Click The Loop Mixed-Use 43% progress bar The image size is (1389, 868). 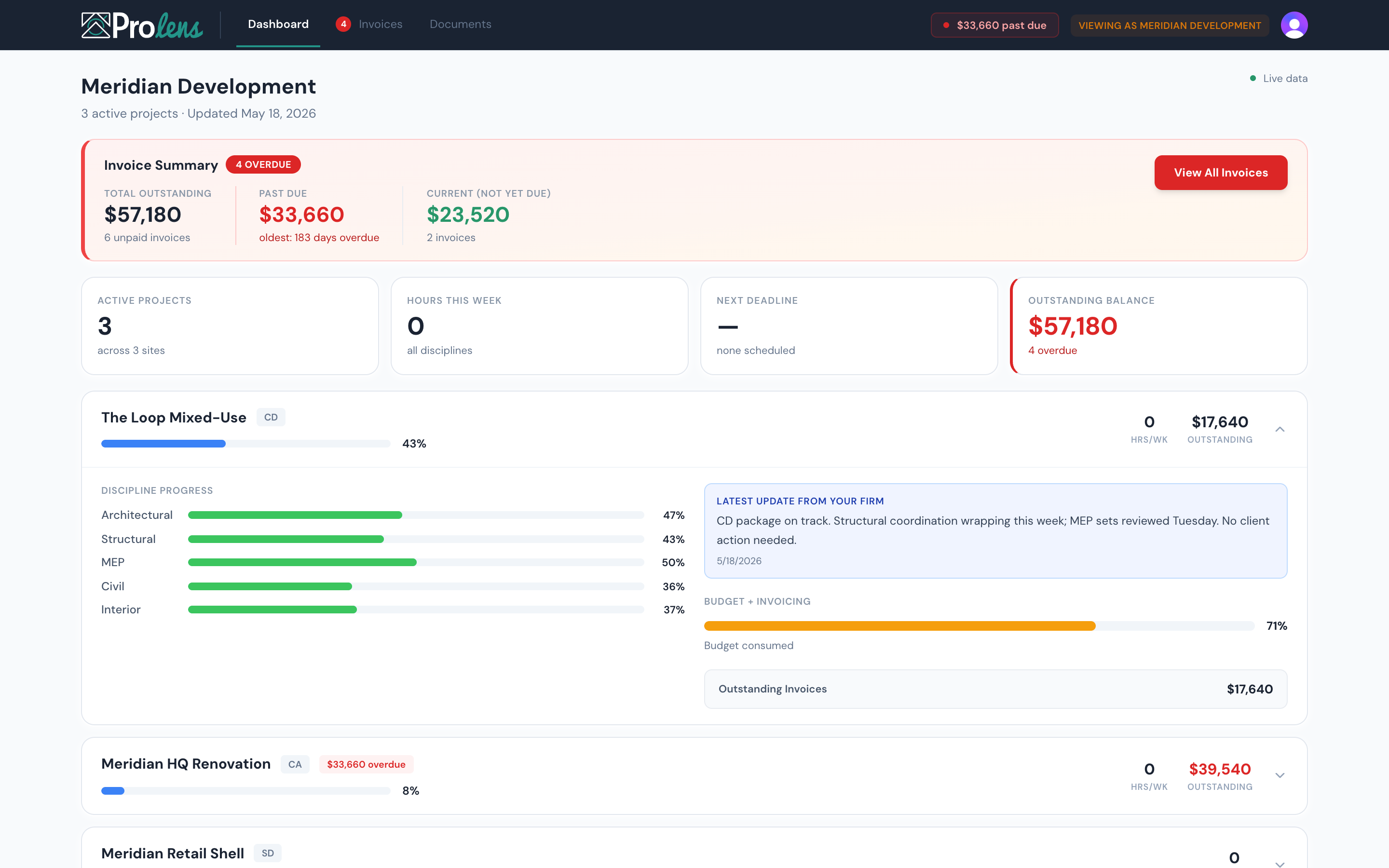pos(245,444)
